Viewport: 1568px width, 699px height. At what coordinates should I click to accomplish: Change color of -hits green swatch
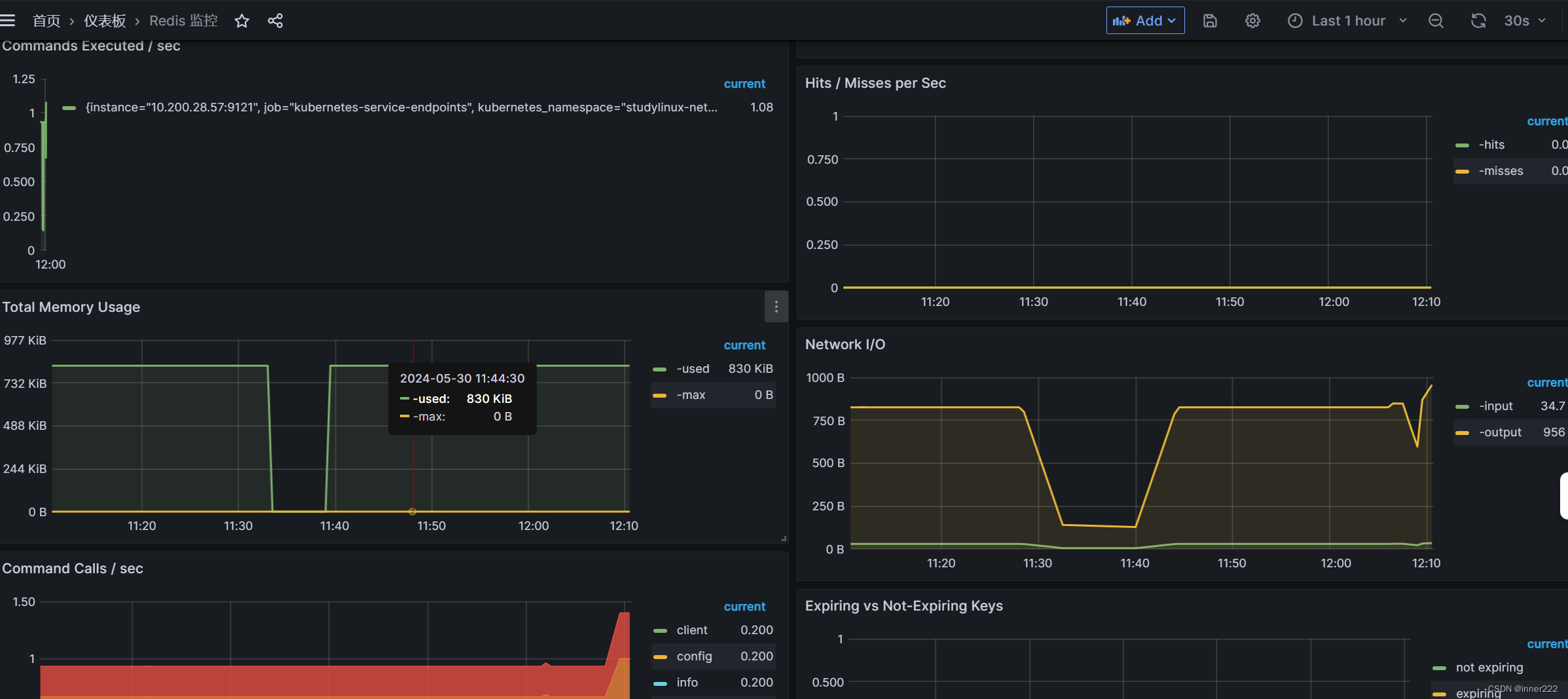tap(1462, 145)
